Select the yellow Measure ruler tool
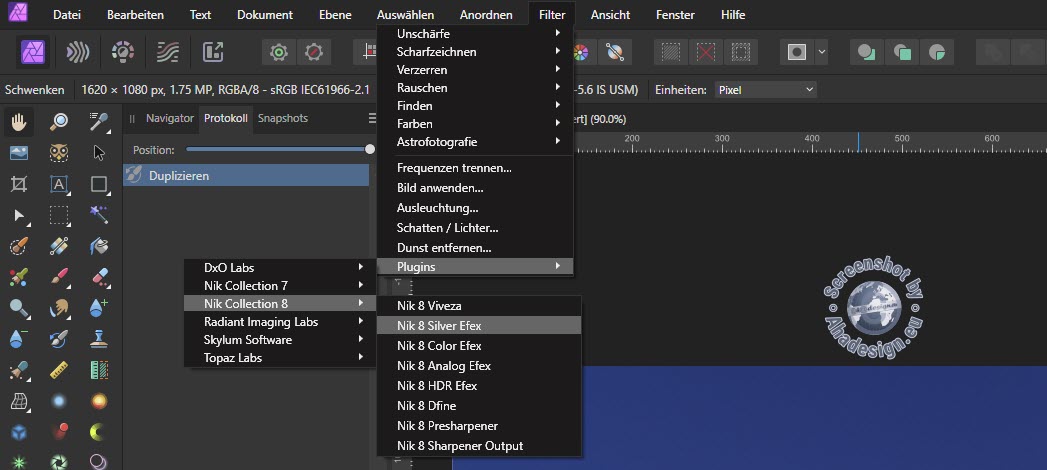This screenshot has width=1047, height=470. click(x=59, y=369)
